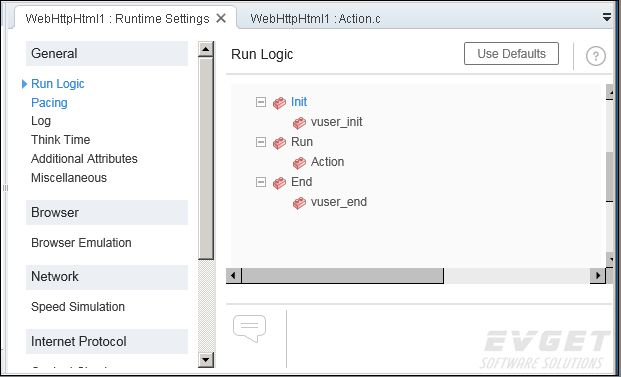This screenshot has width=621, height=377.
Task: Collapse the End tree node
Action: click(x=261, y=182)
